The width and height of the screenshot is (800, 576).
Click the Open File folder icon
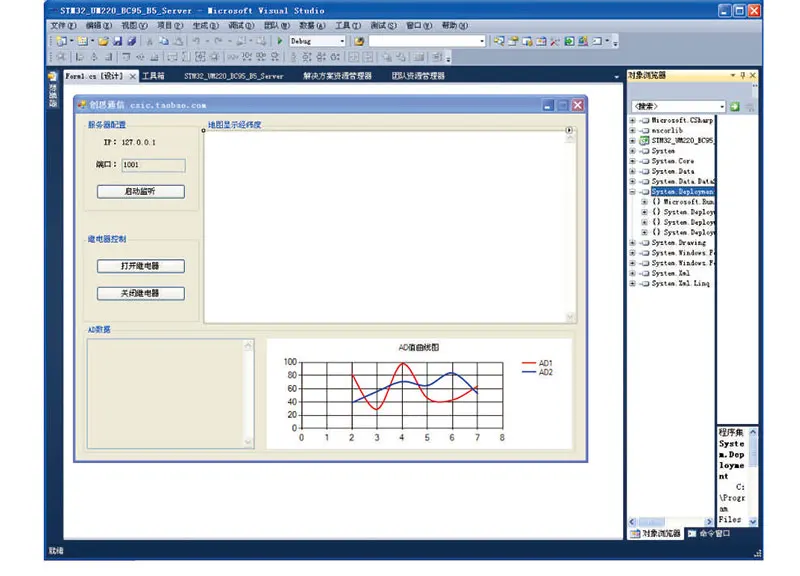click(x=104, y=41)
